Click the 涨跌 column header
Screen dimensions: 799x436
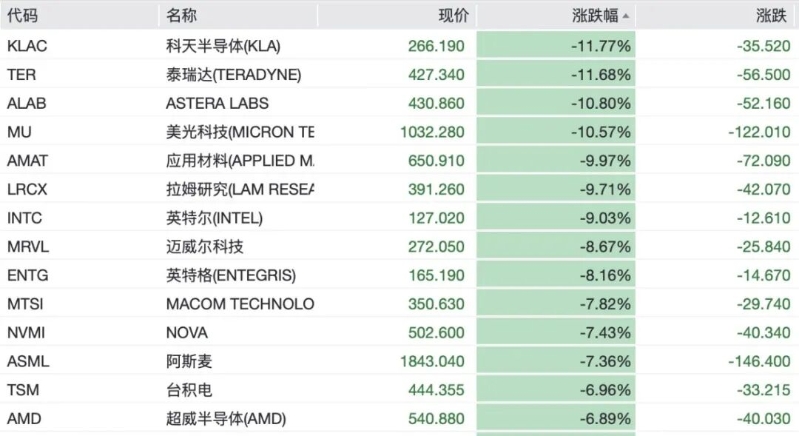[771, 15]
